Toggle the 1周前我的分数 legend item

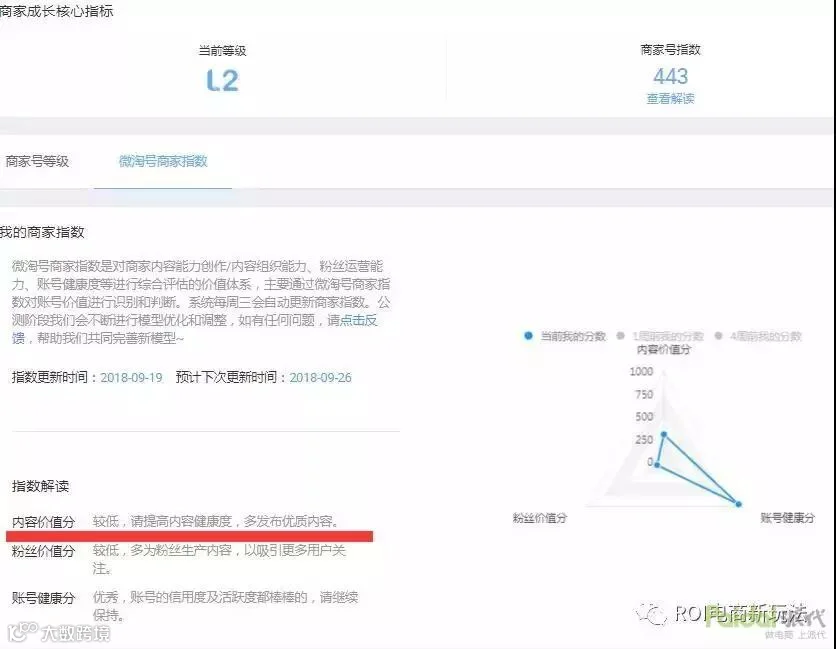(x=660, y=336)
